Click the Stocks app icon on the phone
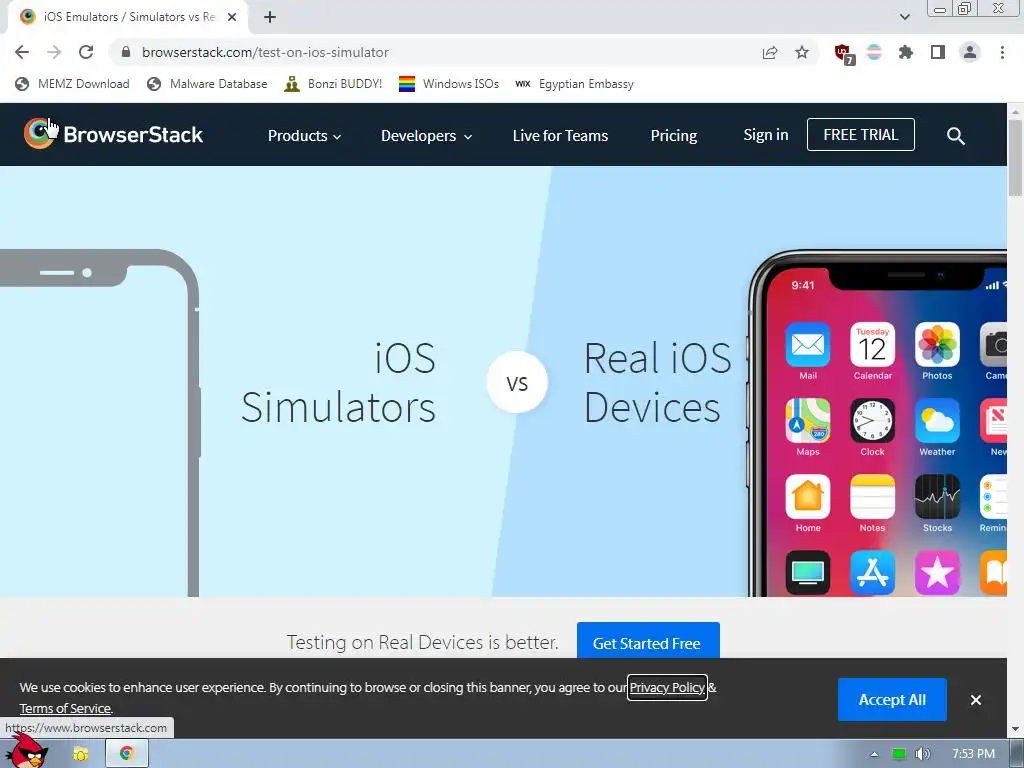This screenshot has width=1024, height=768. 937,497
